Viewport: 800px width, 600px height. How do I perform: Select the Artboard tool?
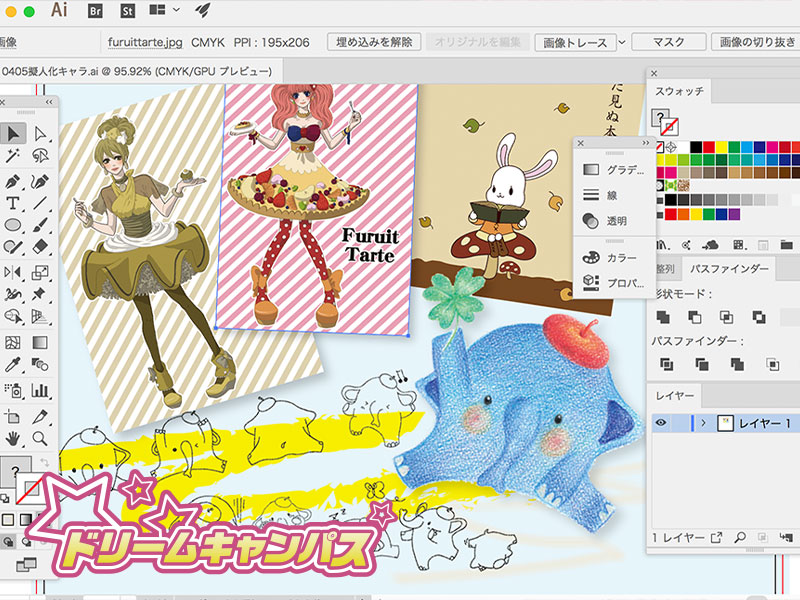pyautogui.click(x=13, y=417)
